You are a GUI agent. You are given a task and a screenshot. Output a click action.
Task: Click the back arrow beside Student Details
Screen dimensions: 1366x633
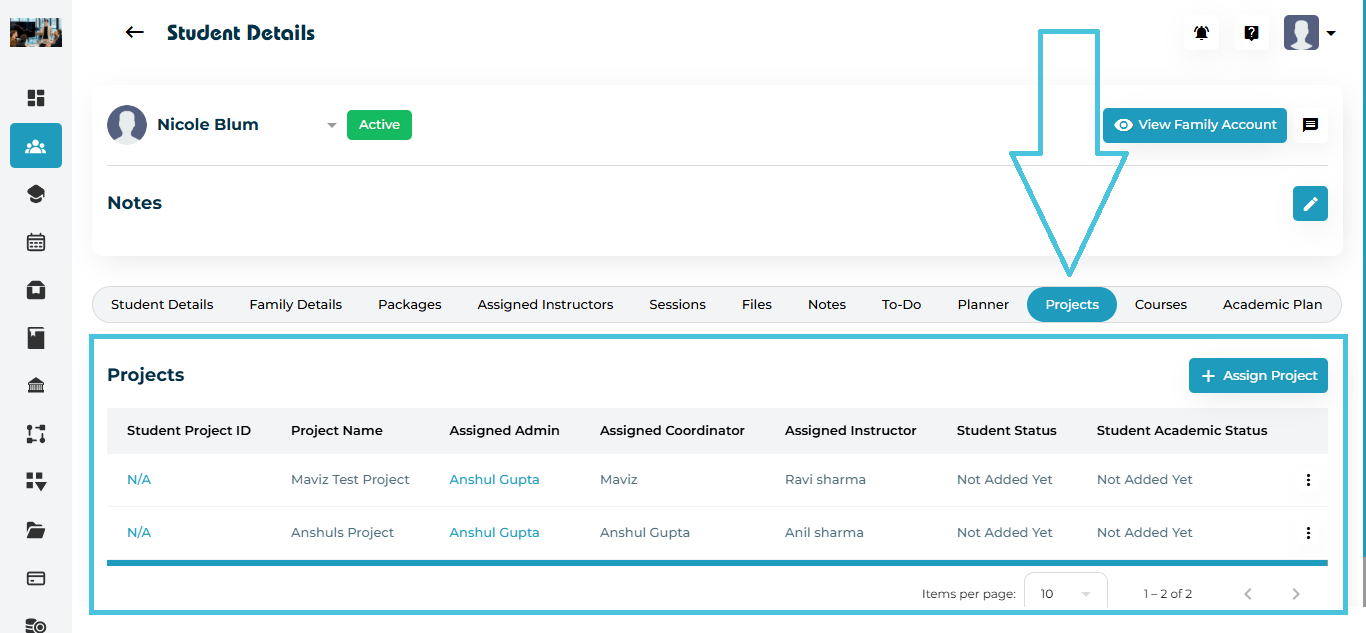point(134,33)
